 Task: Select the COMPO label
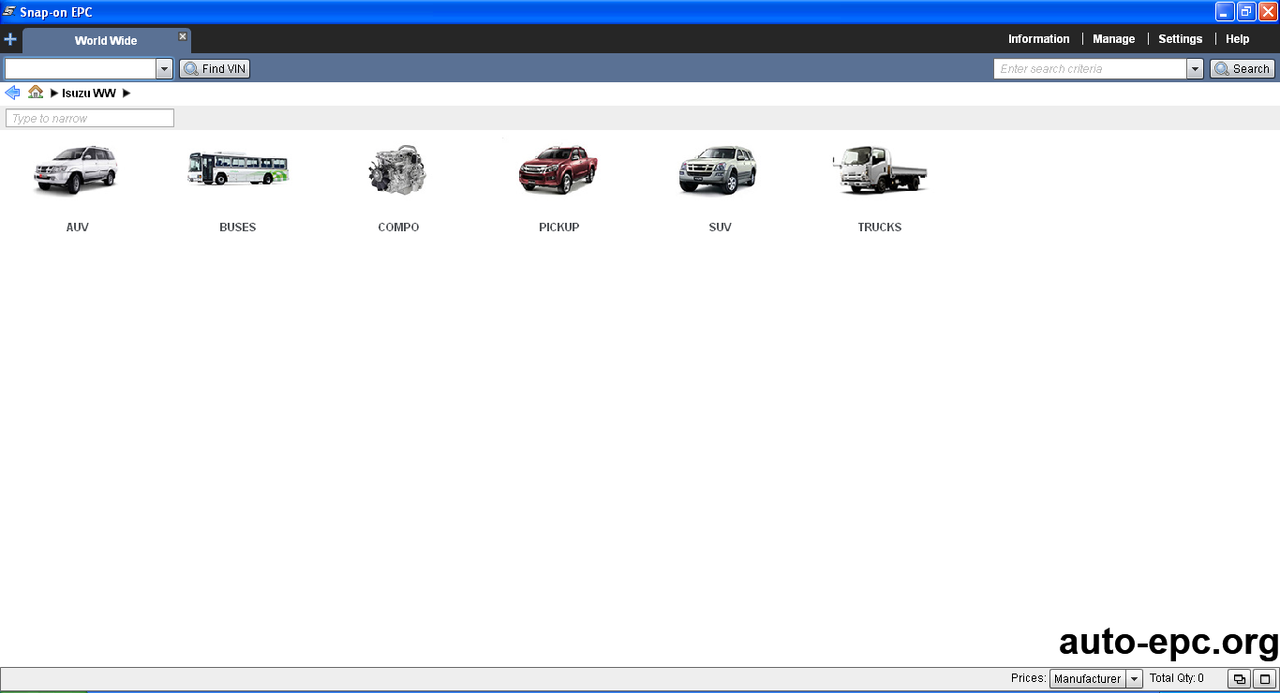pos(398,227)
